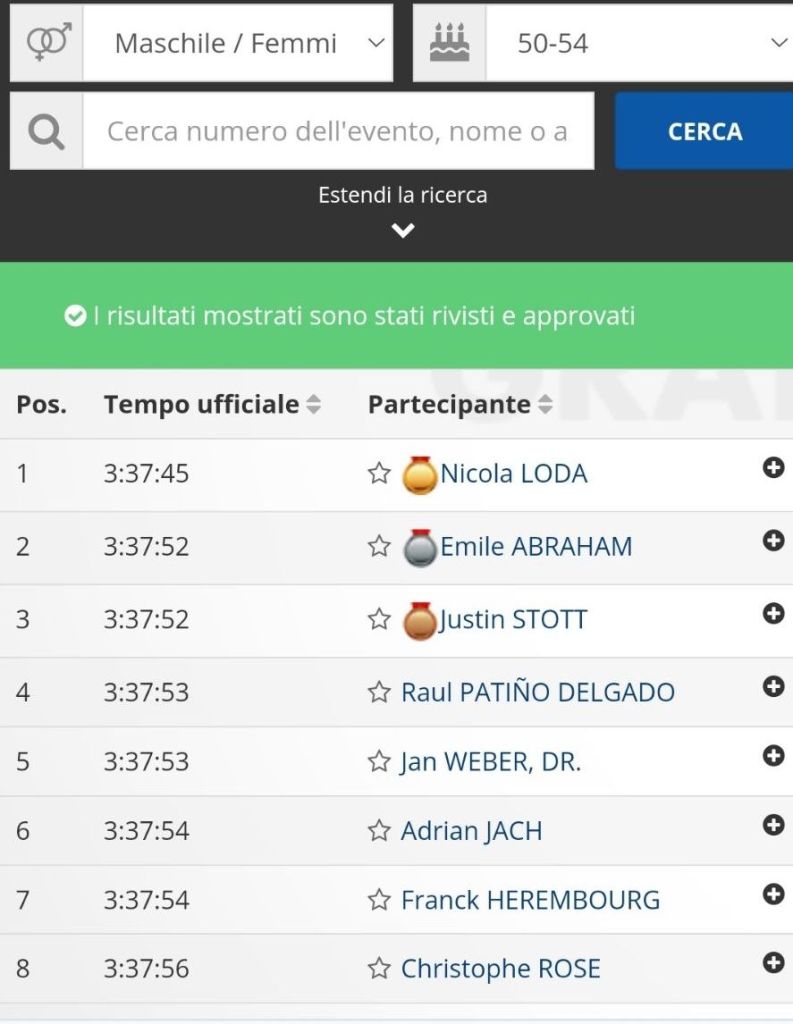Click plus icon beside Christophe ROSE
The width and height of the screenshot is (793, 1024).
[x=773, y=963]
